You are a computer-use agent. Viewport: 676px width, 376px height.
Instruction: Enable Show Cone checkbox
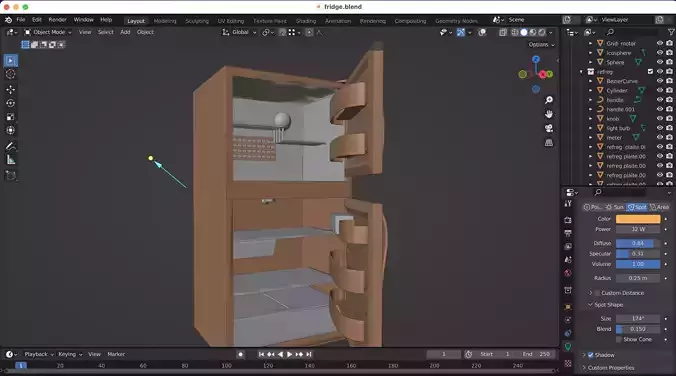[619, 339]
